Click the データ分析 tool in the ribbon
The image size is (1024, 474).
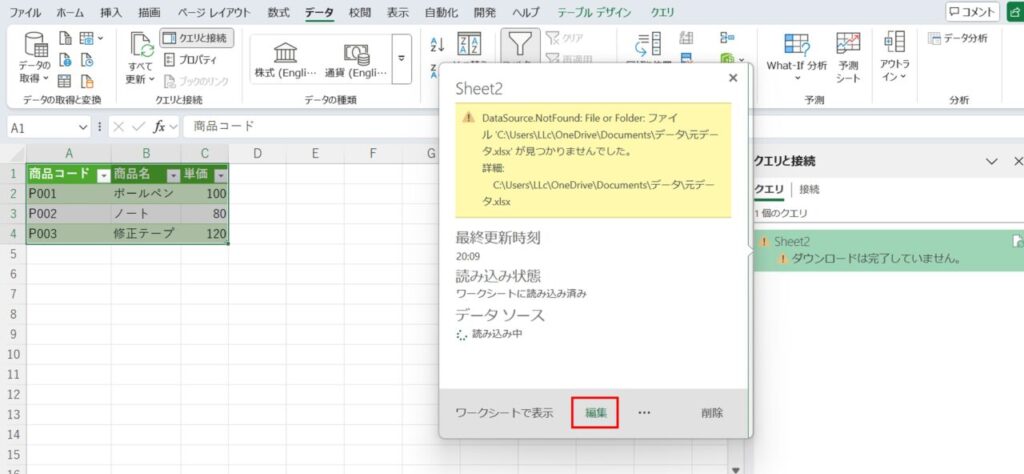tap(958, 38)
